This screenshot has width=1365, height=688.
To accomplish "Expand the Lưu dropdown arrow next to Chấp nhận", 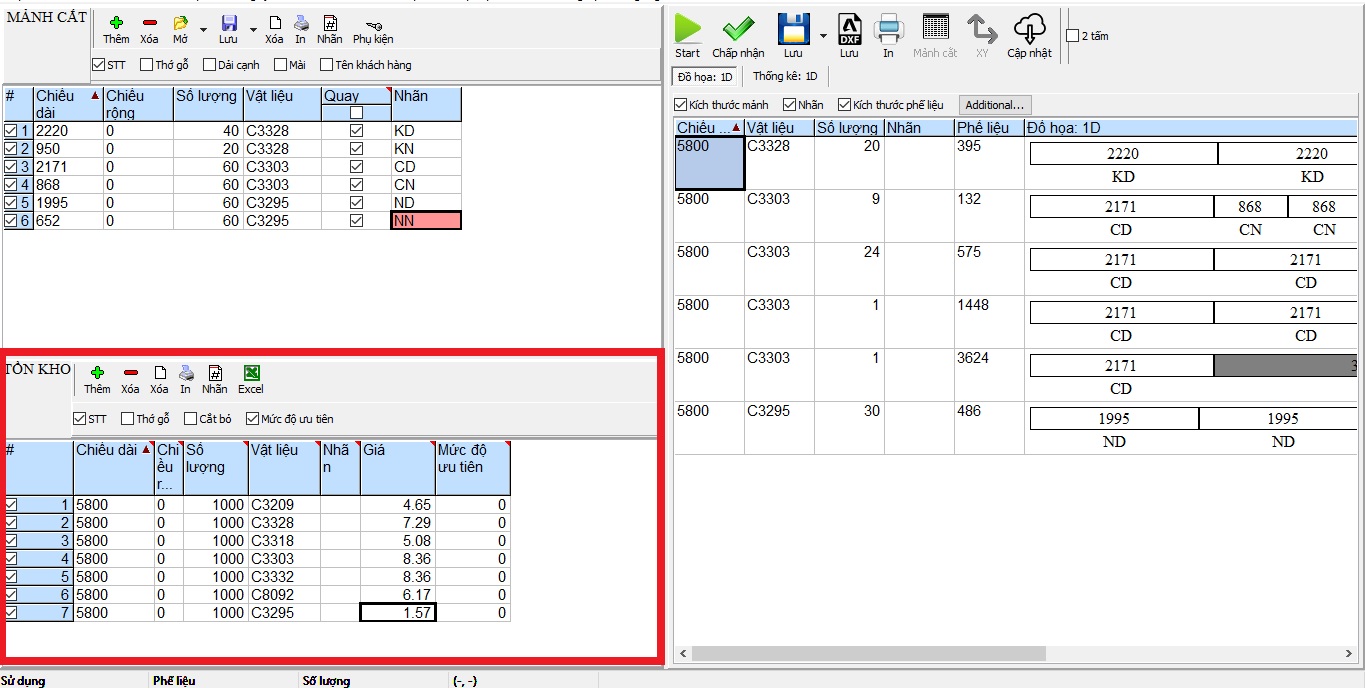I will point(822,36).
